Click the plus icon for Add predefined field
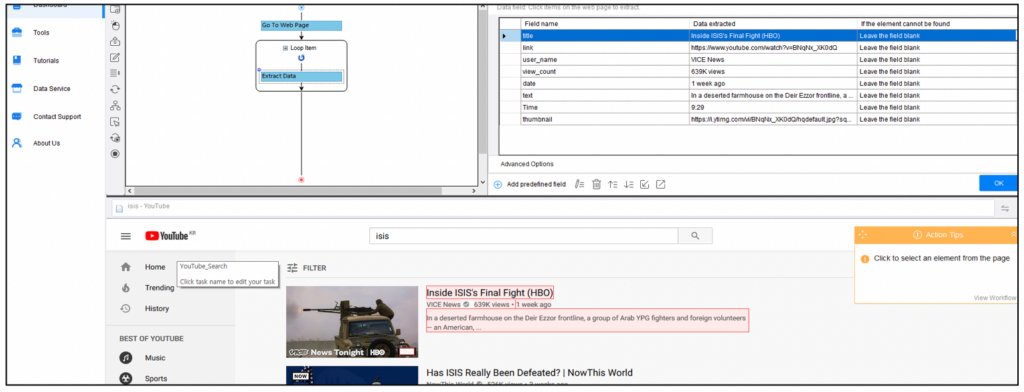1024x392 pixels. point(498,185)
